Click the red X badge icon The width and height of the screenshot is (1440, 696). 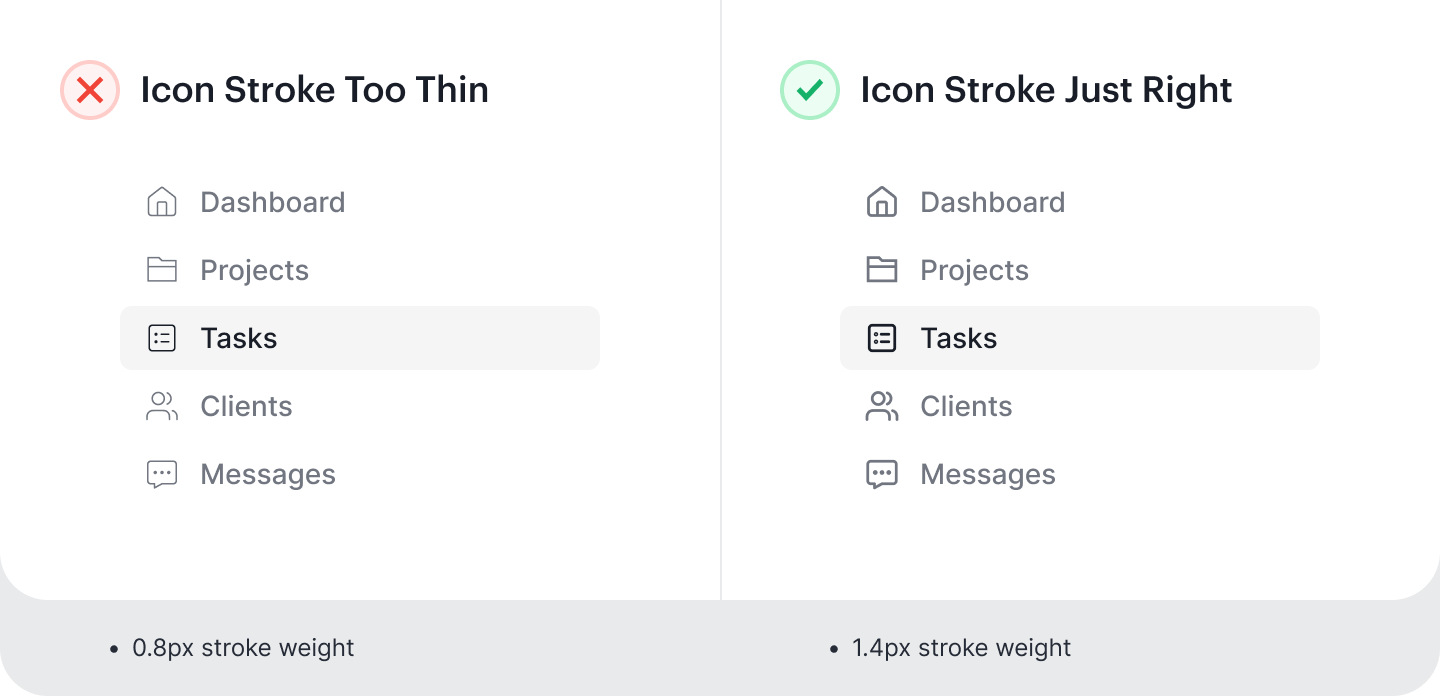90,90
